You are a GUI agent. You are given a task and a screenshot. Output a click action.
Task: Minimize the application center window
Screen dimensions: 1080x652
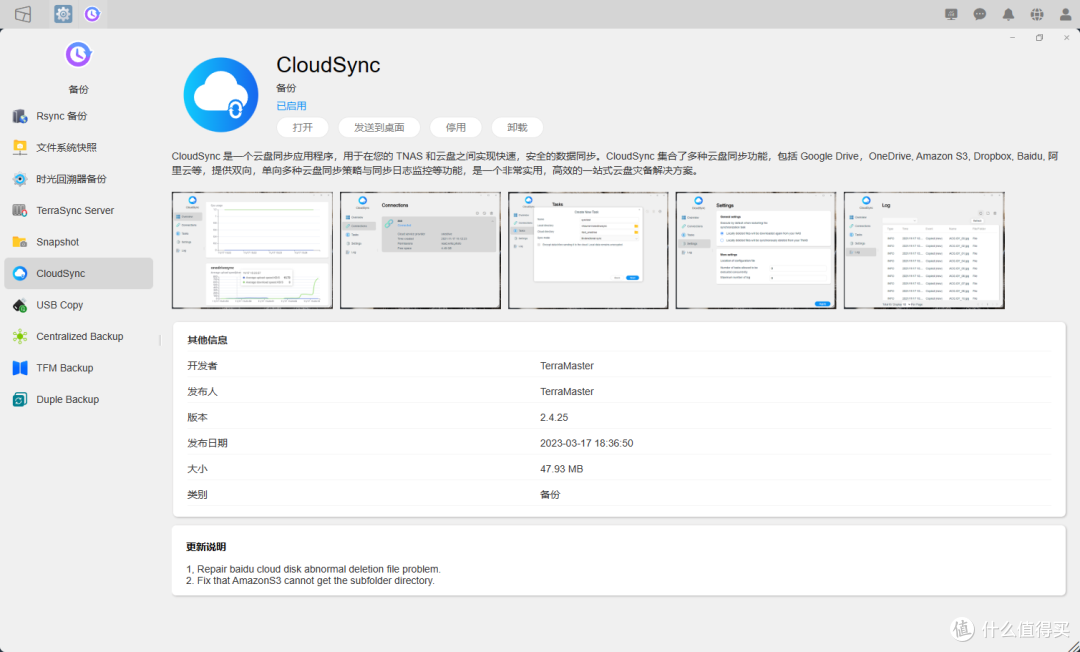point(1012,38)
